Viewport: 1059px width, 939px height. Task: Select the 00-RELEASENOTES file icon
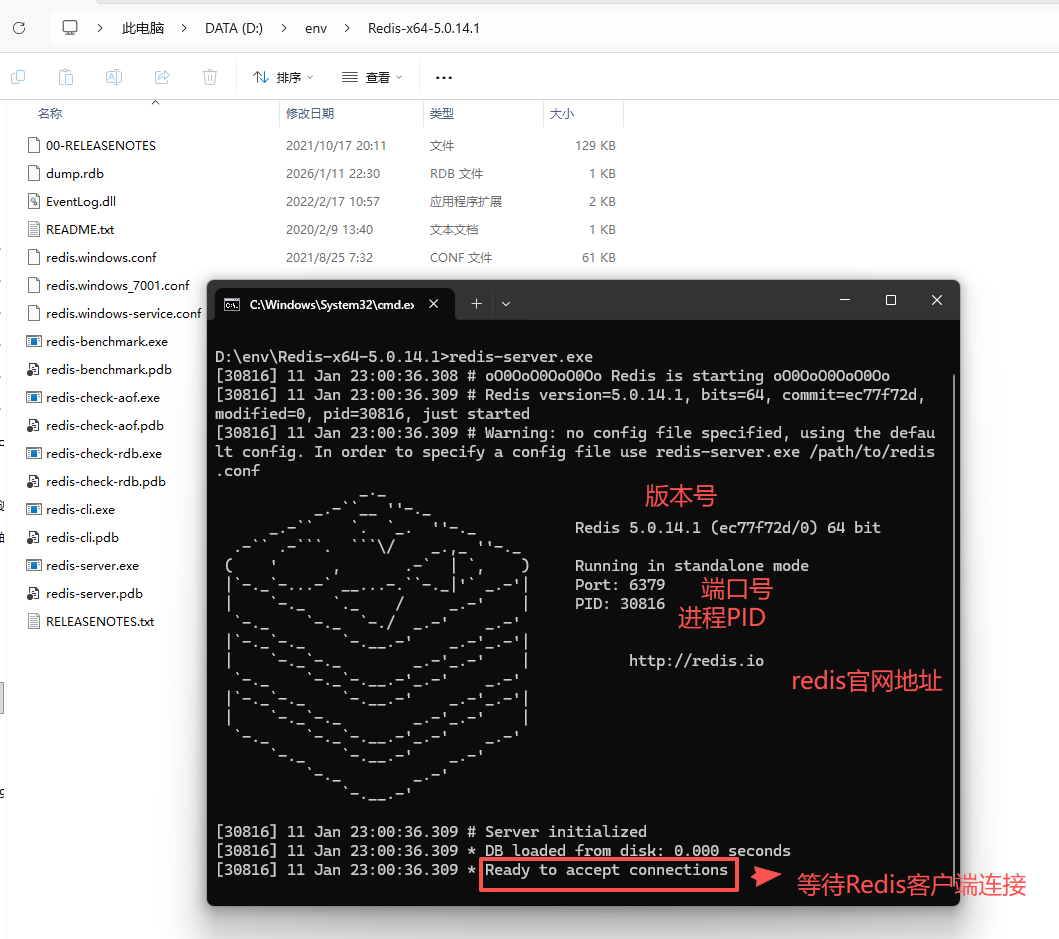pyautogui.click(x=34, y=145)
